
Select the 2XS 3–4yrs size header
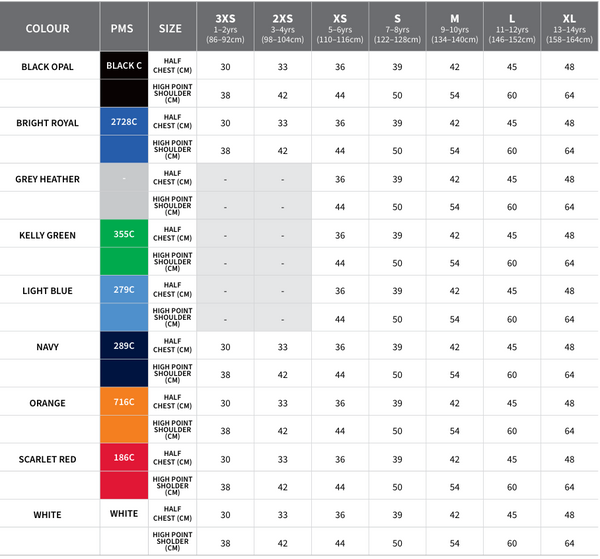click(283, 27)
